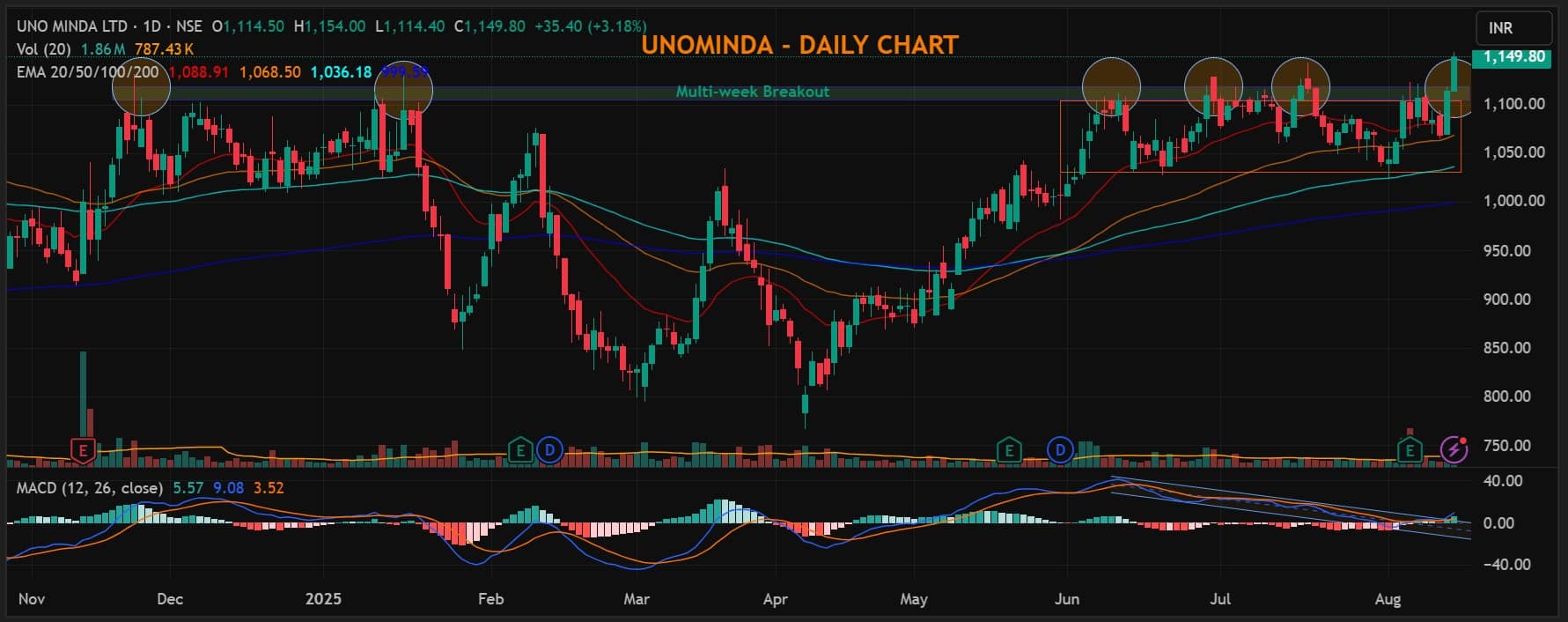
Task: Click the 1,000.00 level on the price axis
Action: click(x=1513, y=201)
